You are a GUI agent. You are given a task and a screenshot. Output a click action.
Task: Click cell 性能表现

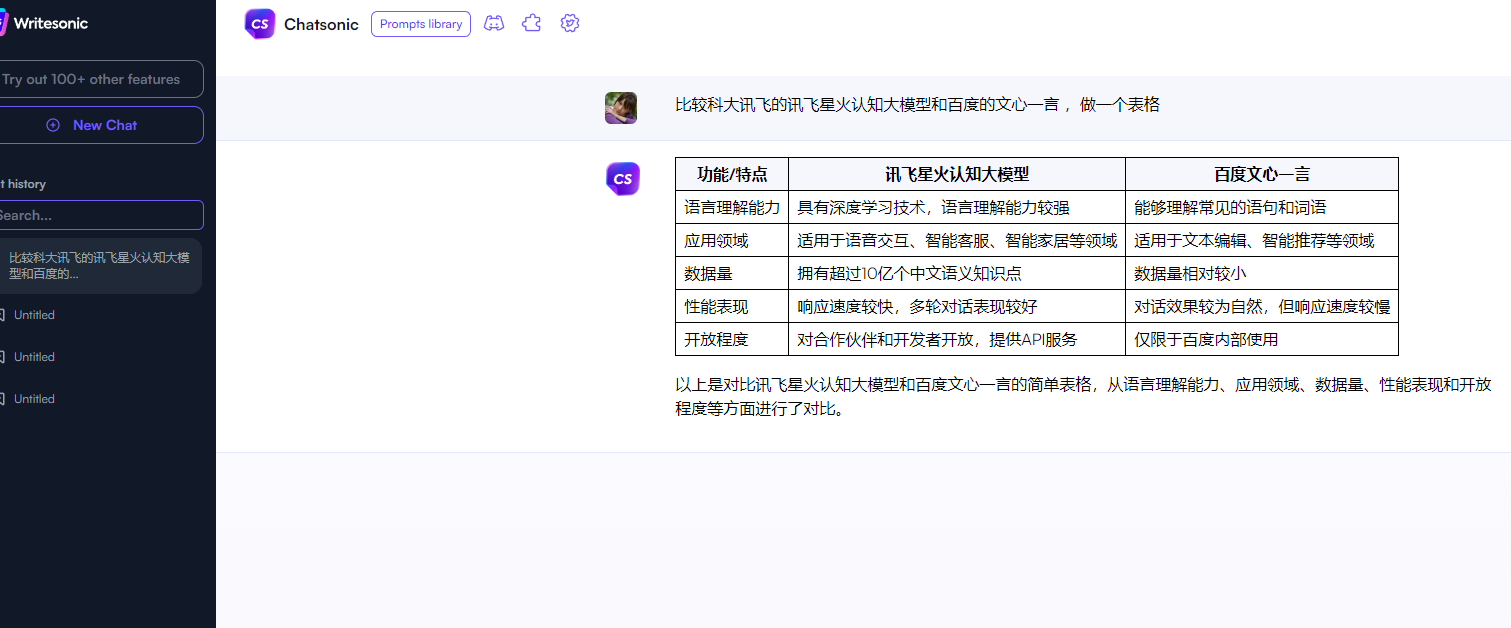pos(732,306)
